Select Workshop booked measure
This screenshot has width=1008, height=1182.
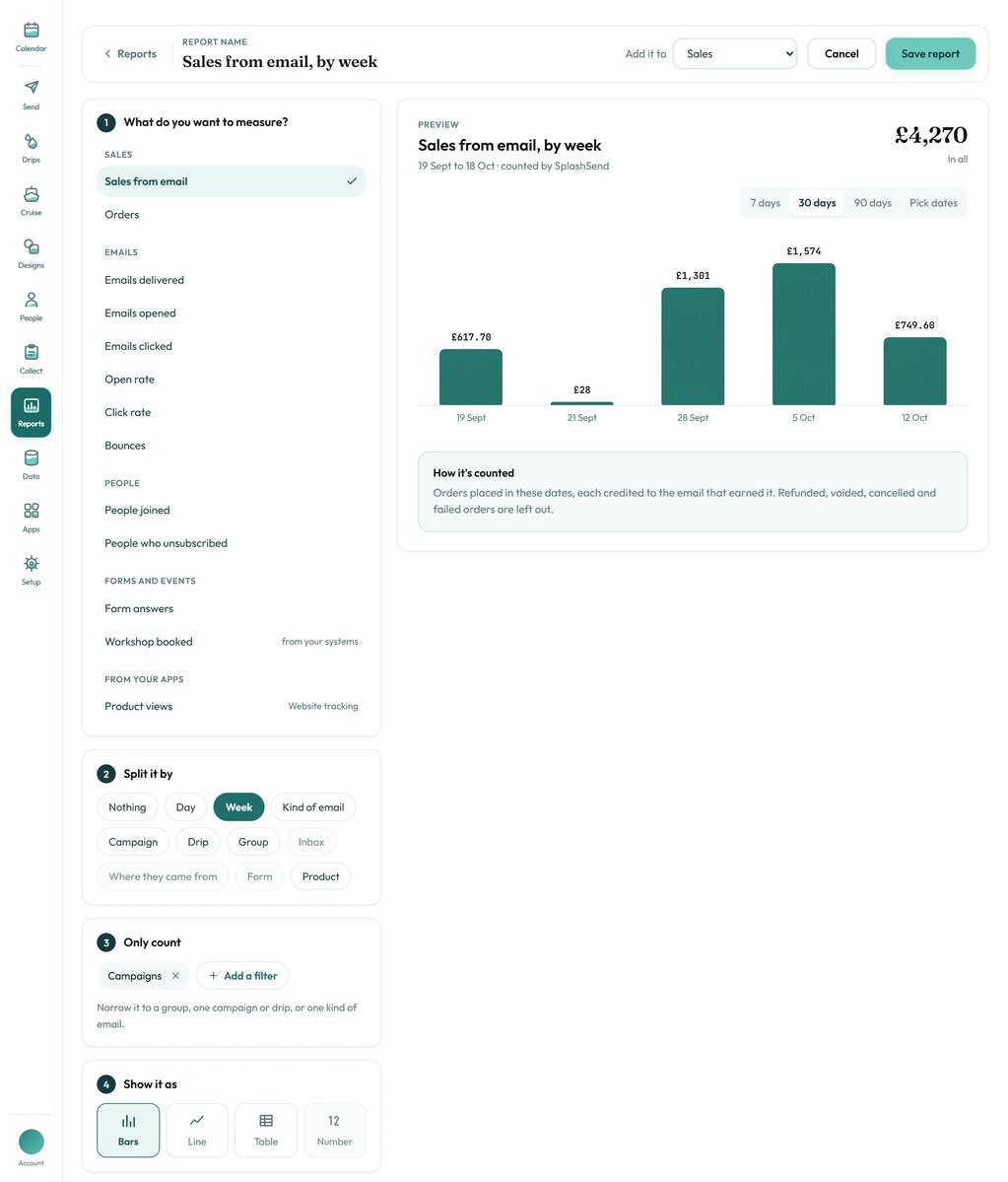click(x=232, y=642)
